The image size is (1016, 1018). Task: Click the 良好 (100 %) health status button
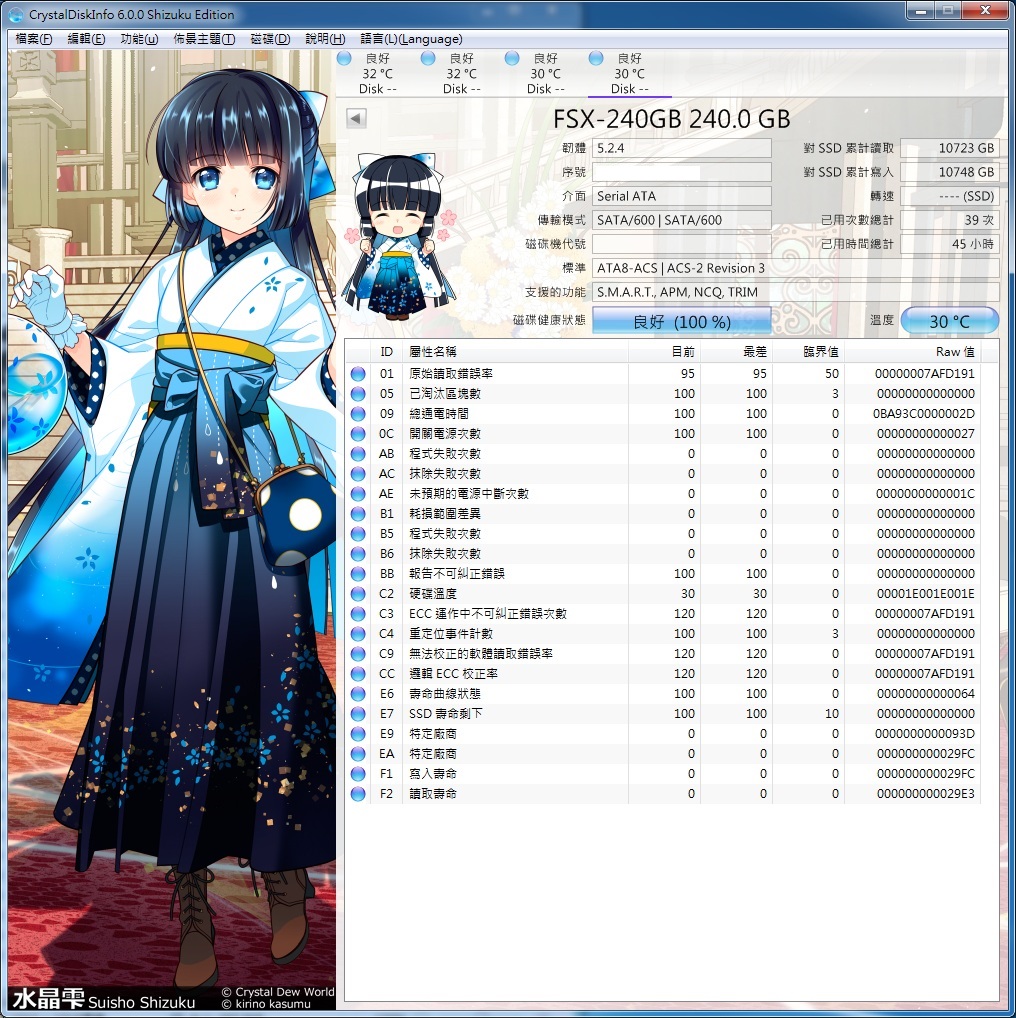pos(682,321)
